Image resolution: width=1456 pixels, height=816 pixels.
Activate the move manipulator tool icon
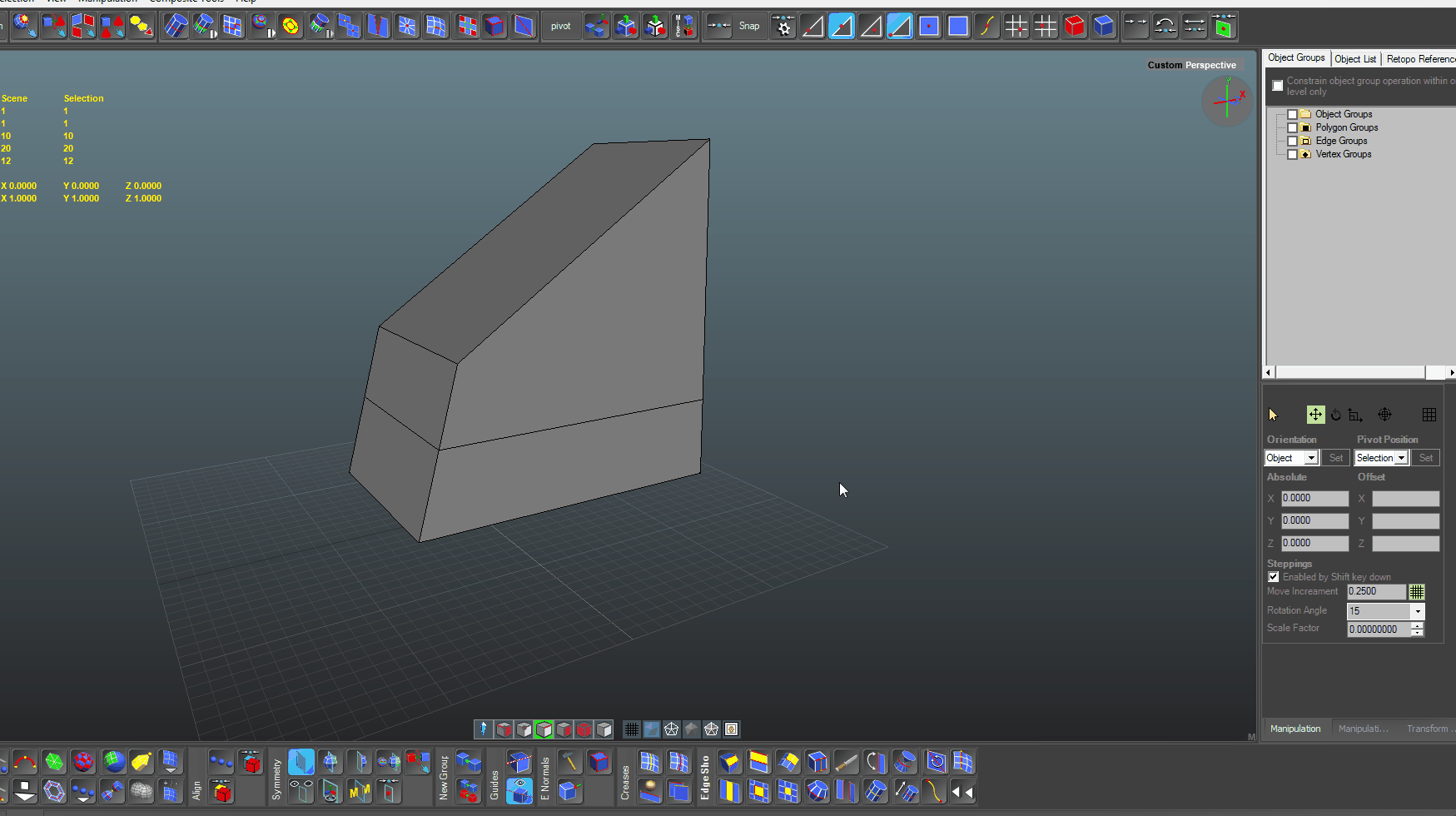(x=1314, y=415)
